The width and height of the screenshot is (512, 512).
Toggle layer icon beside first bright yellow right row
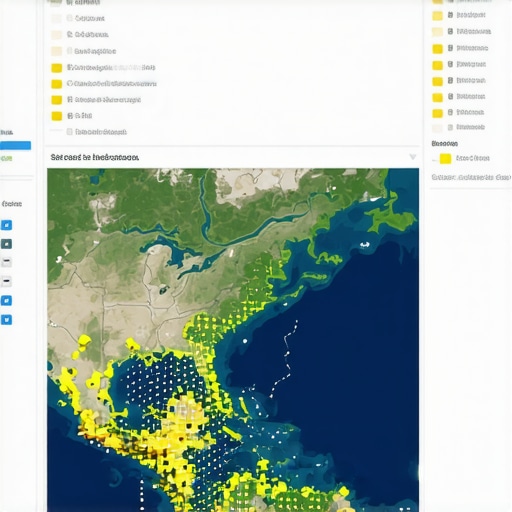point(450,48)
